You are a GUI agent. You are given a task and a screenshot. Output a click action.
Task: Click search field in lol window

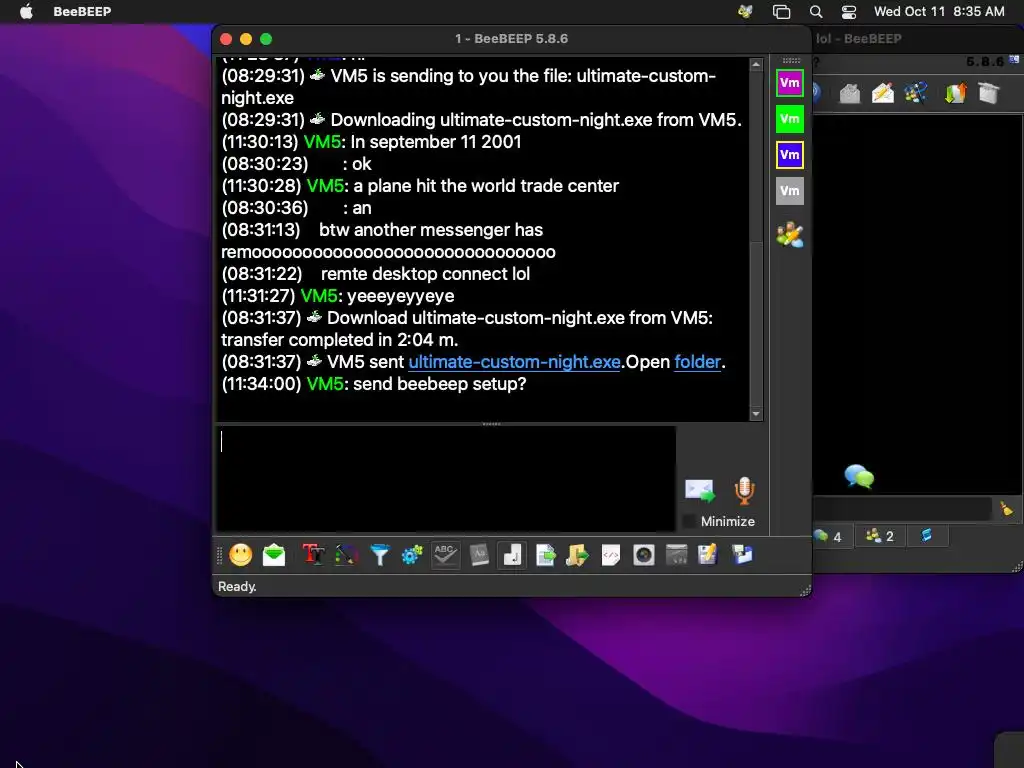point(903,508)
